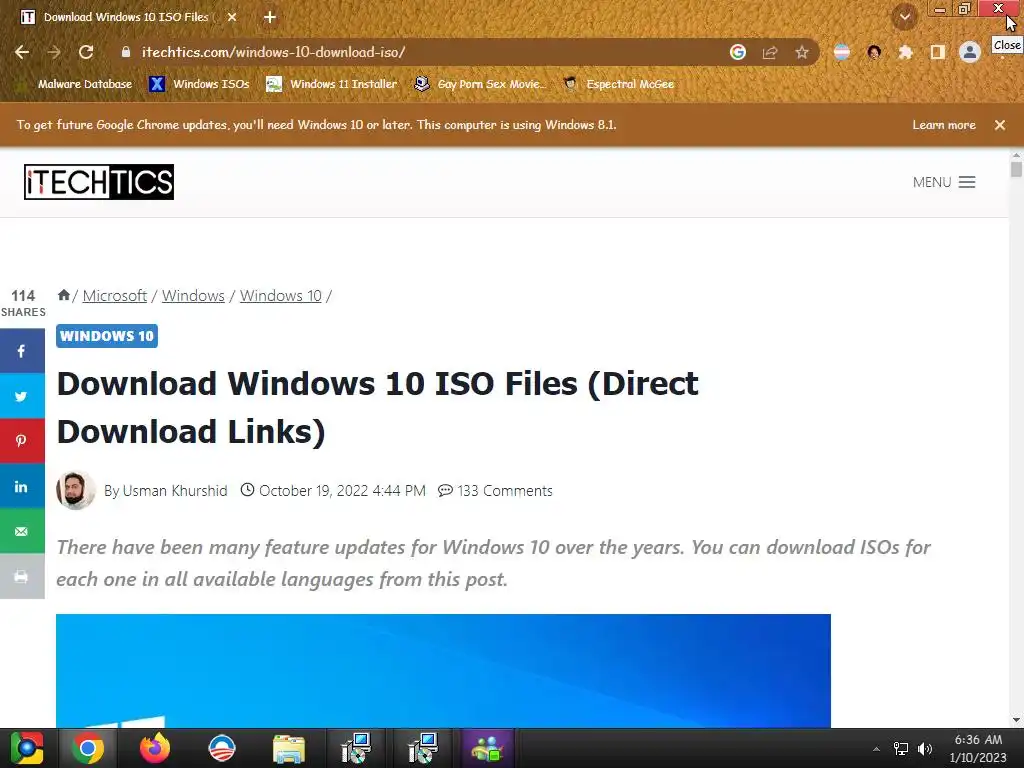The height and width of the screenshot is (768, 1024).
Task: Open the taskbar clock and date
Action: [978, 748]
